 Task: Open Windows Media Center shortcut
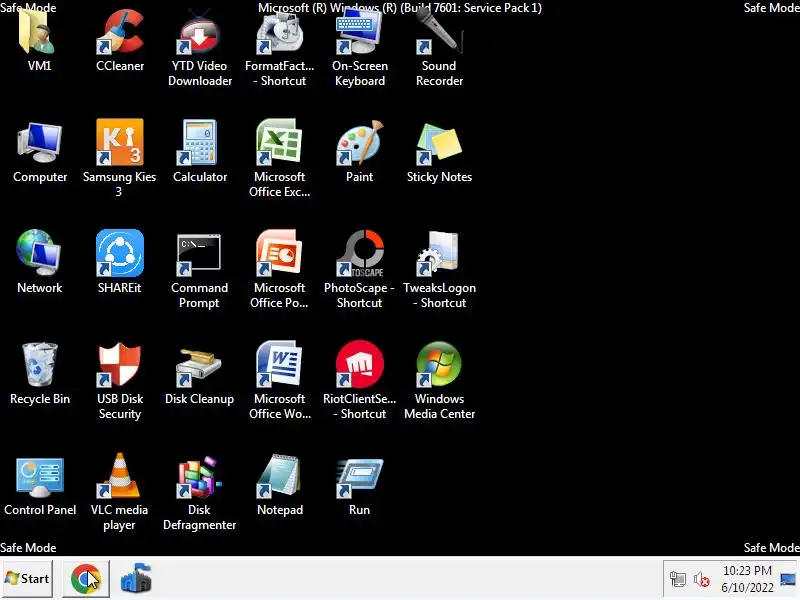(x=439, y=364)
